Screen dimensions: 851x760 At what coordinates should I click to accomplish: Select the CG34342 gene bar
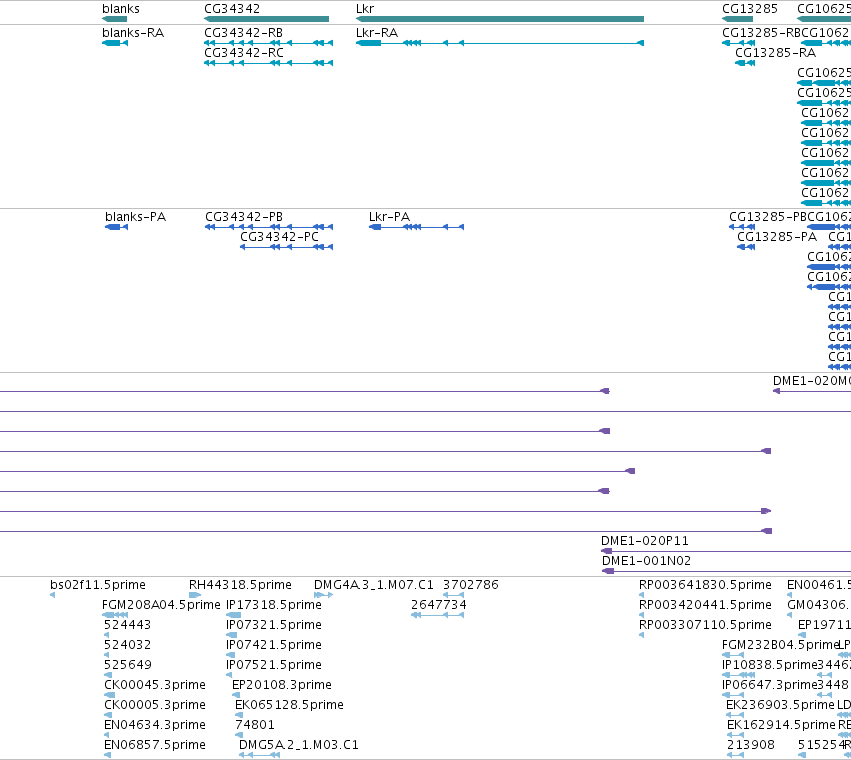[x=266, y=19]
